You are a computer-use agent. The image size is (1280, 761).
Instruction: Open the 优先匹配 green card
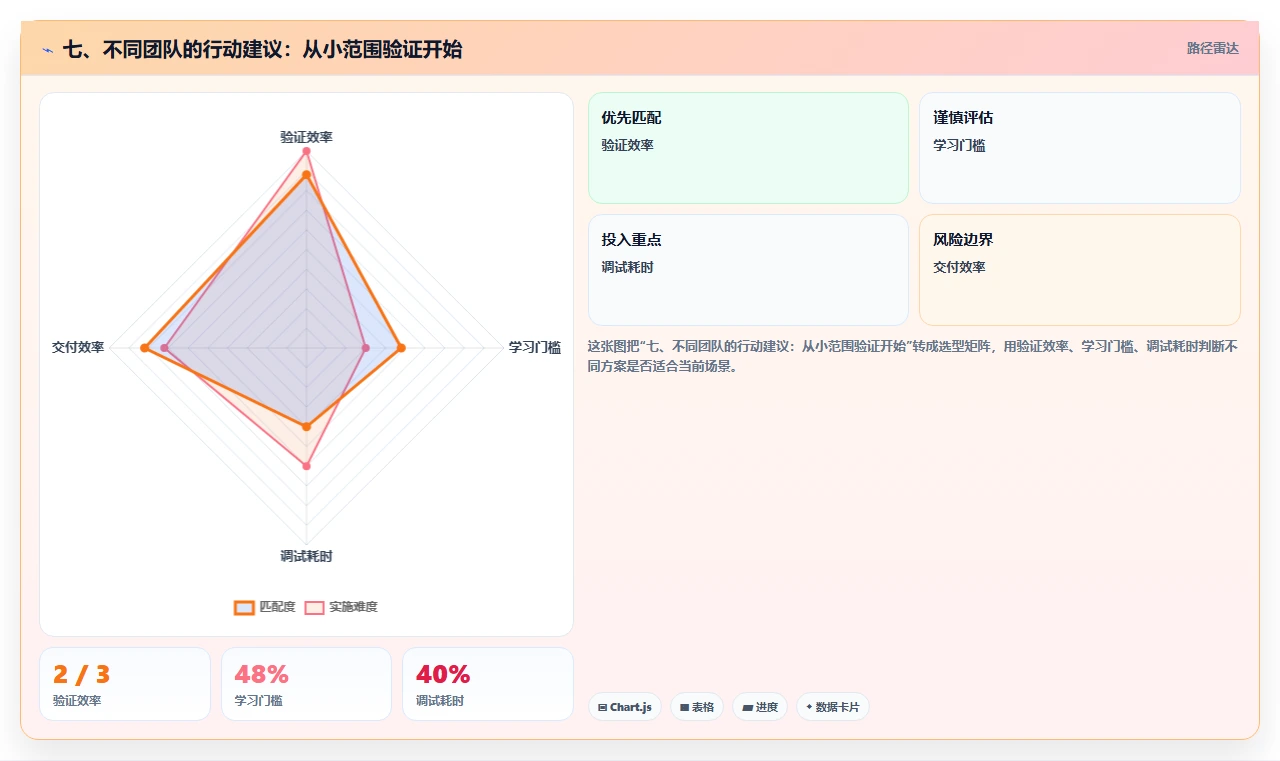point(748,148)
